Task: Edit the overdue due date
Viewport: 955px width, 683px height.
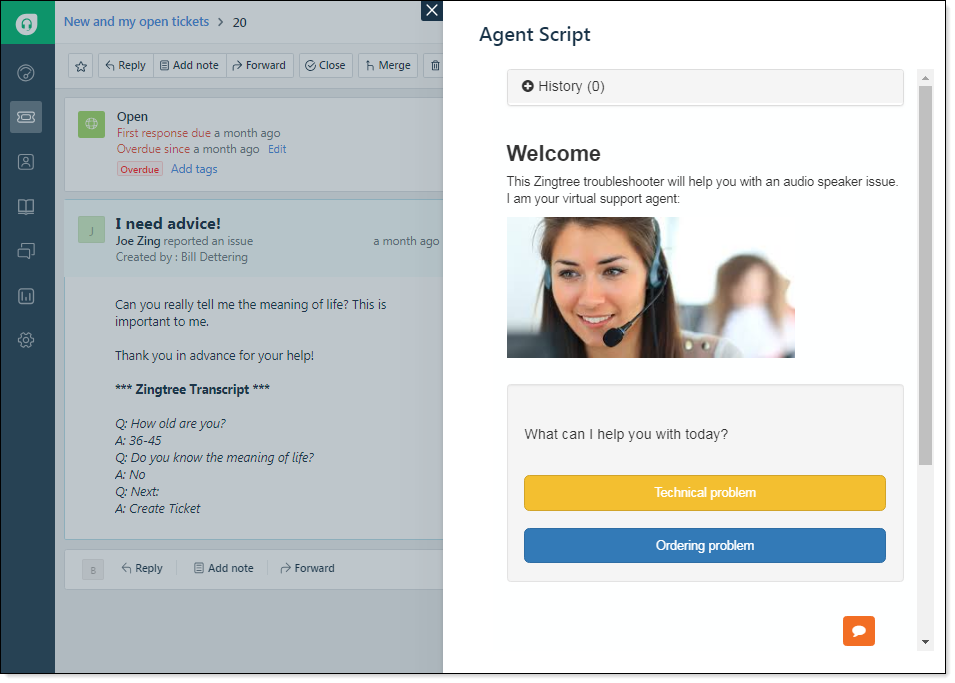Action: point(277,148)
